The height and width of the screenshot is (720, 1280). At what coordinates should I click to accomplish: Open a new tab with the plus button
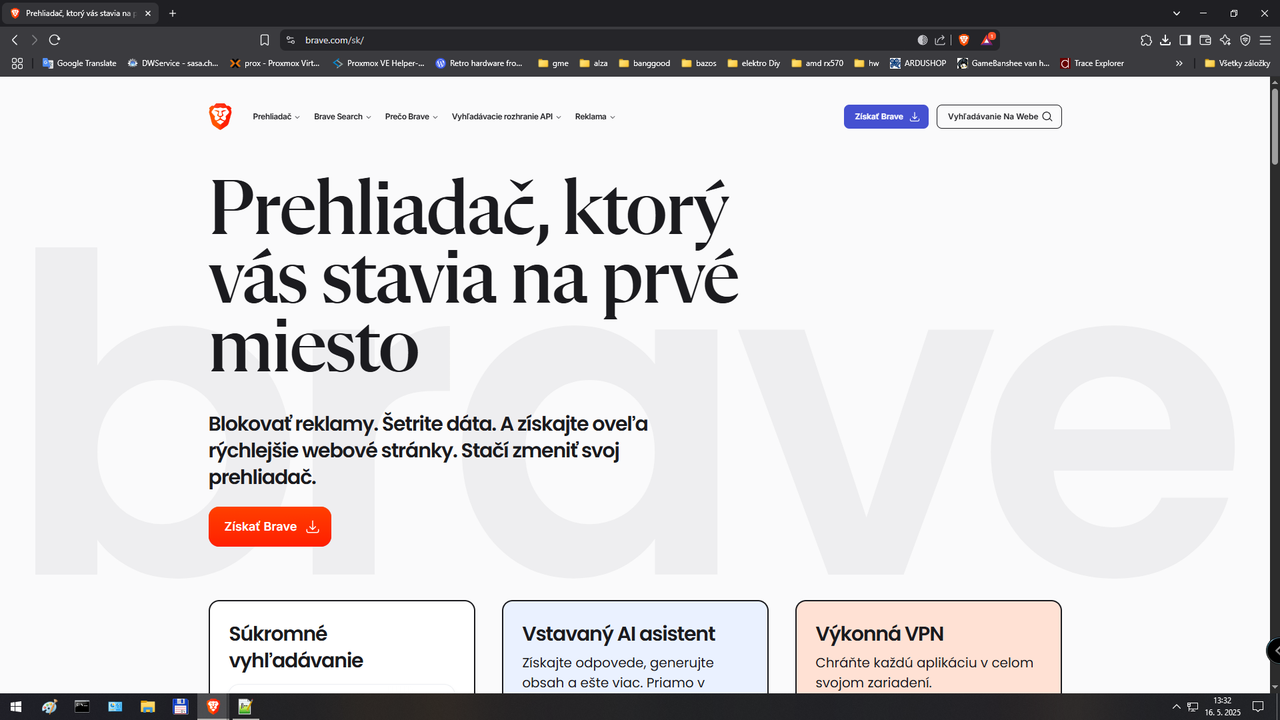point(172,13)
